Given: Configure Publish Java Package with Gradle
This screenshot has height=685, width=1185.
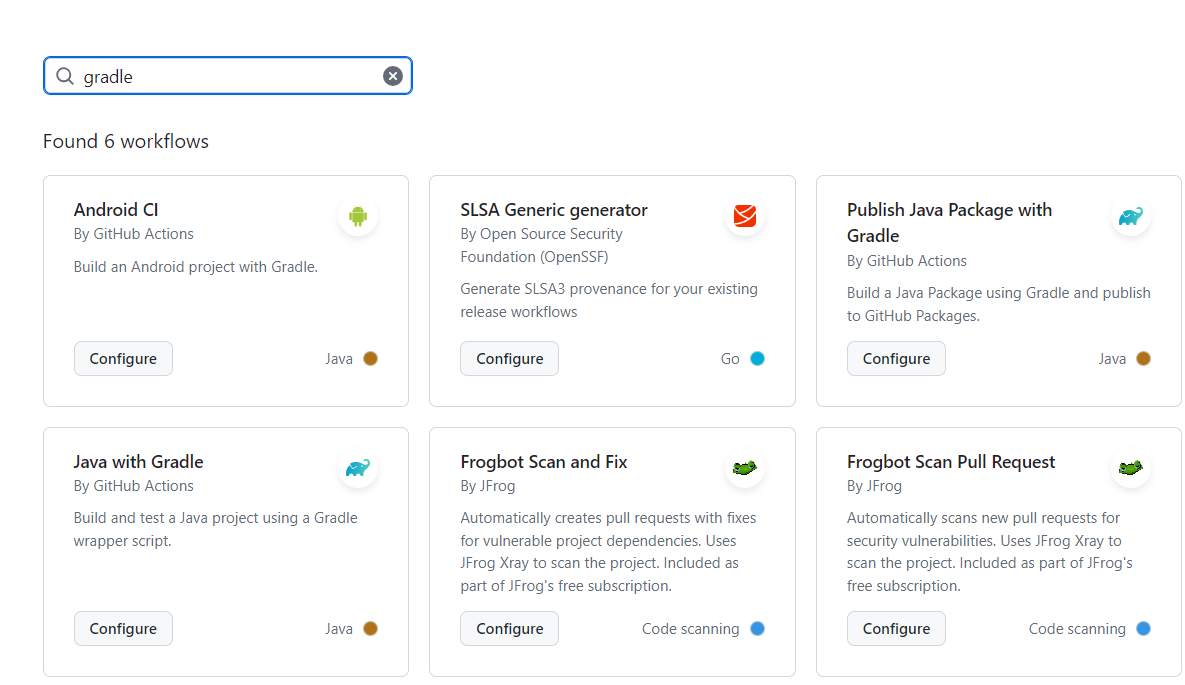Looking at the screenshot, I should coord(896,359).
